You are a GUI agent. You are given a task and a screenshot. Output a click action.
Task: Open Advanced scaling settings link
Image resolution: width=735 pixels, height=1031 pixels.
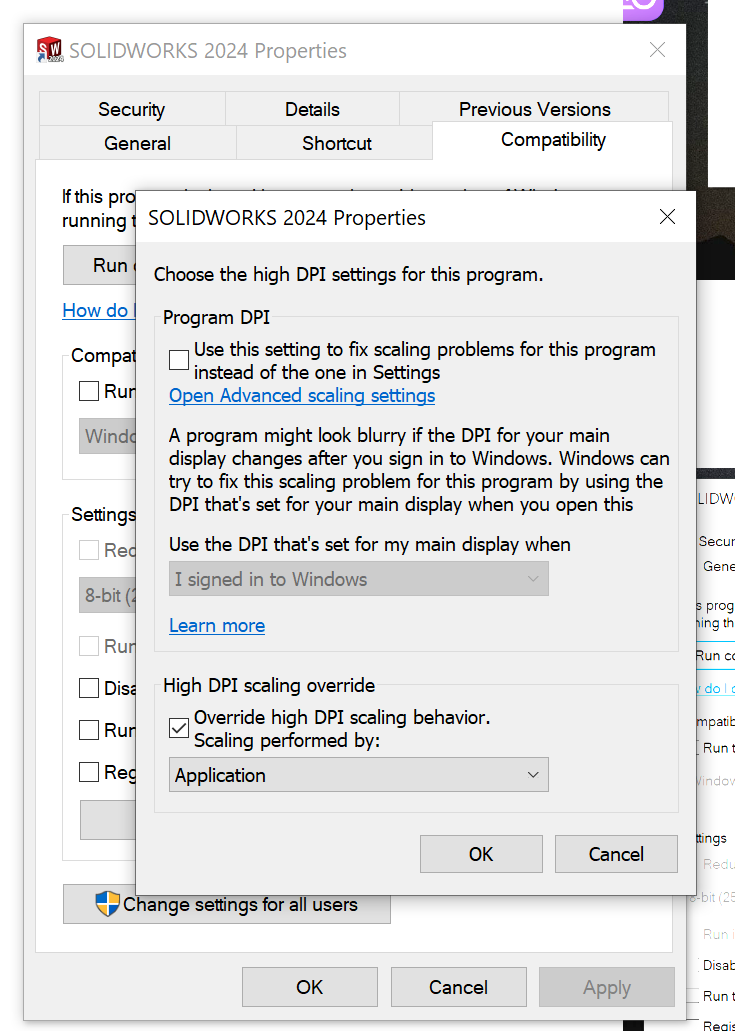302,395
